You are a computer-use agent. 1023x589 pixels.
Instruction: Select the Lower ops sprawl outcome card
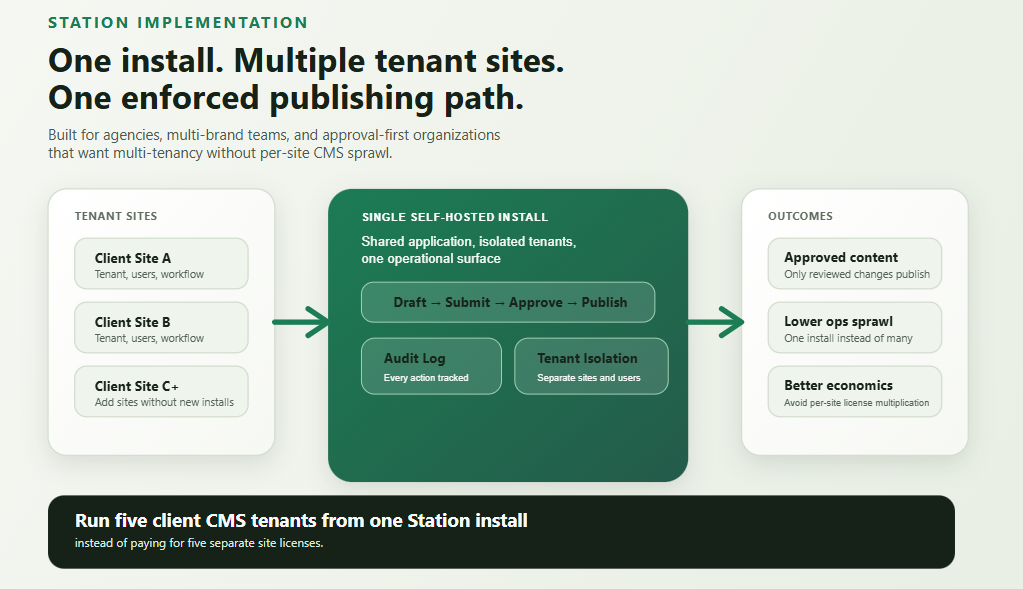tap(855, 327)
